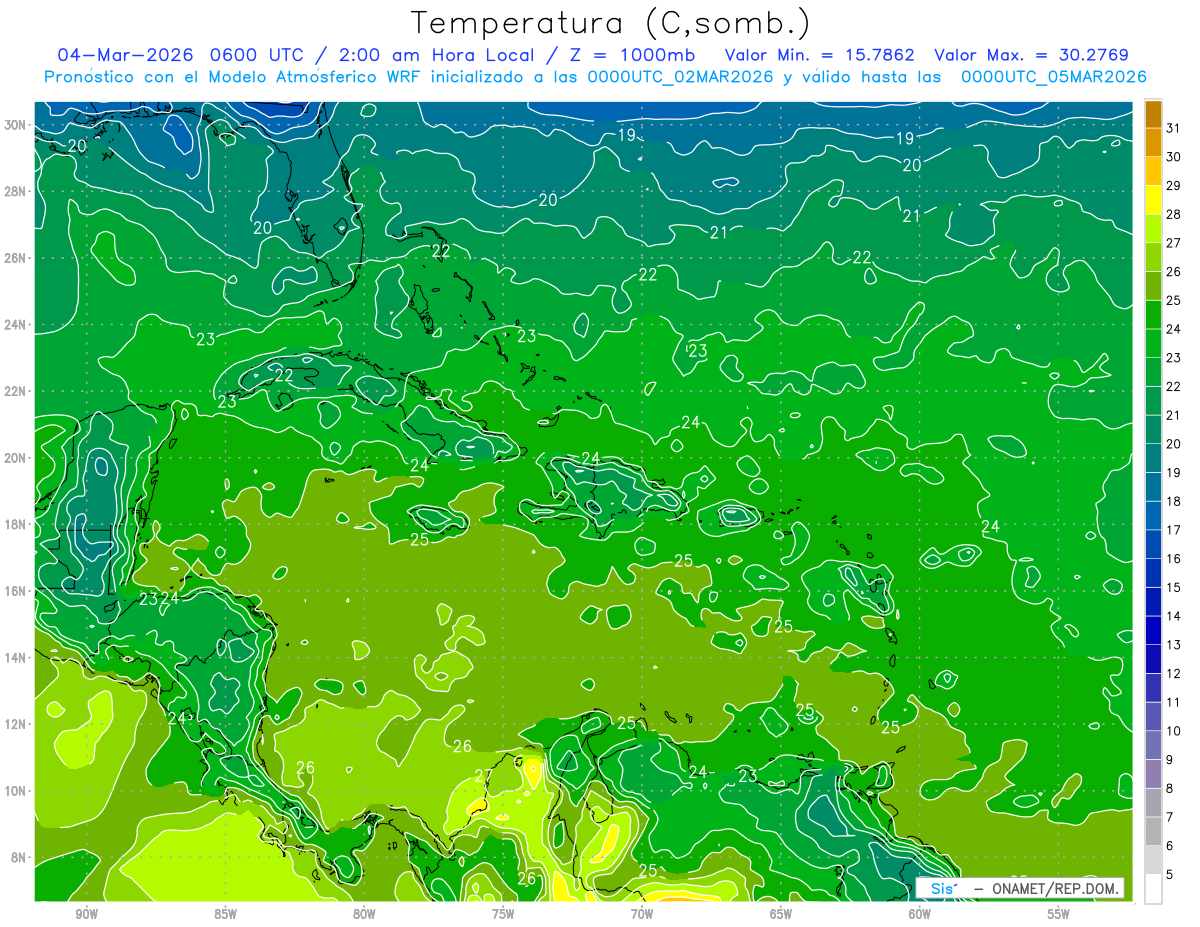Click latitude label '22N'
This screenshot has height=927, width=1200.
[15, 391]
